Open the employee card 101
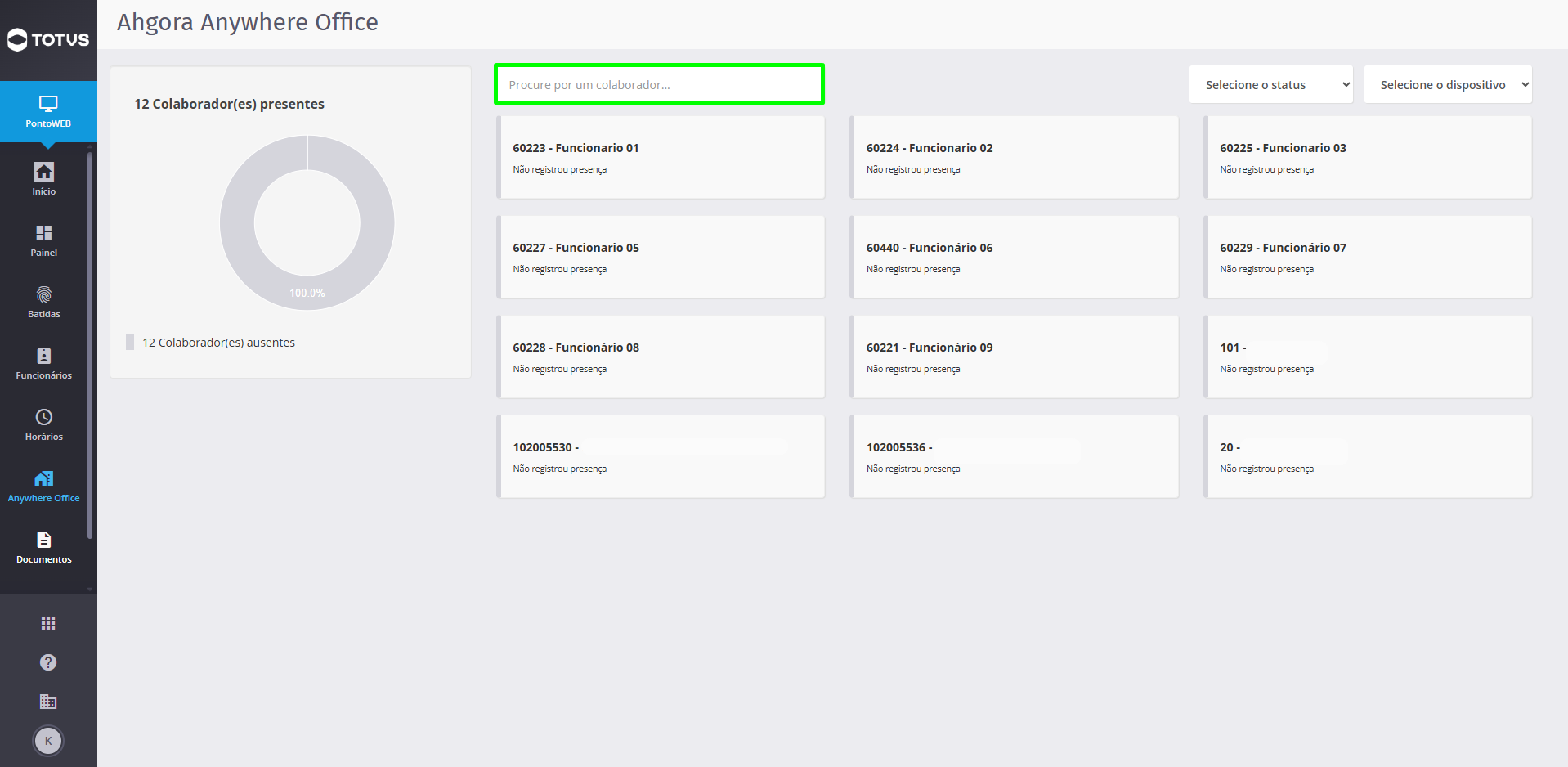Viewport: 1568px width, 767px height. (x=1368, y=357)
